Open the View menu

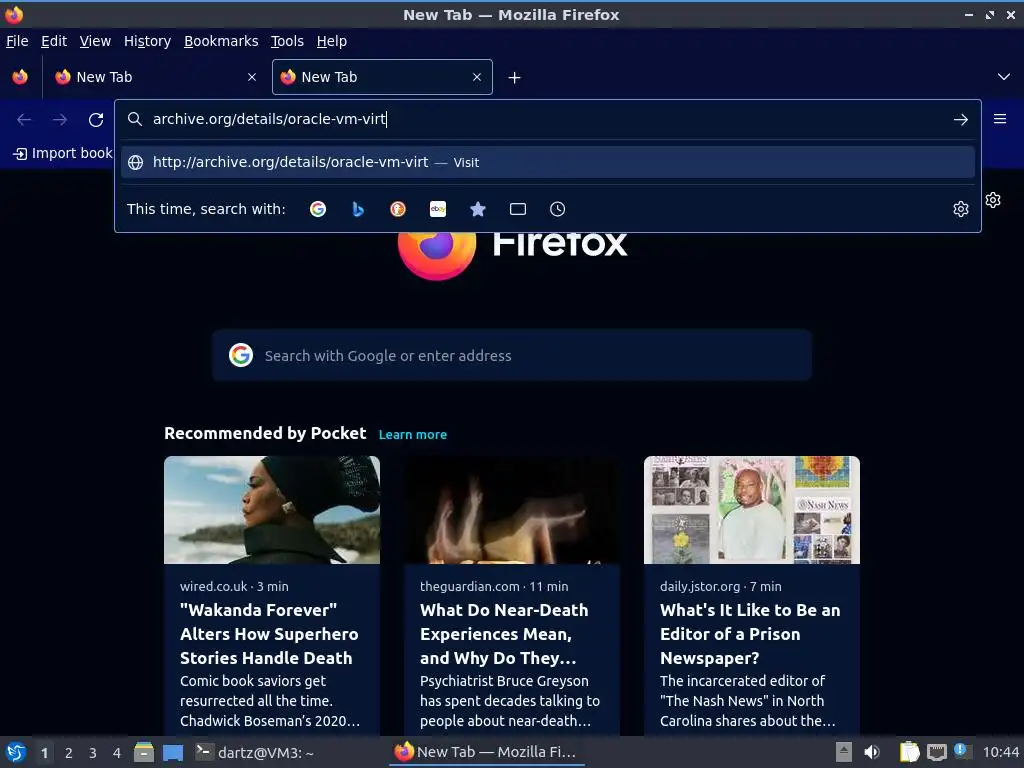[95, 41]
